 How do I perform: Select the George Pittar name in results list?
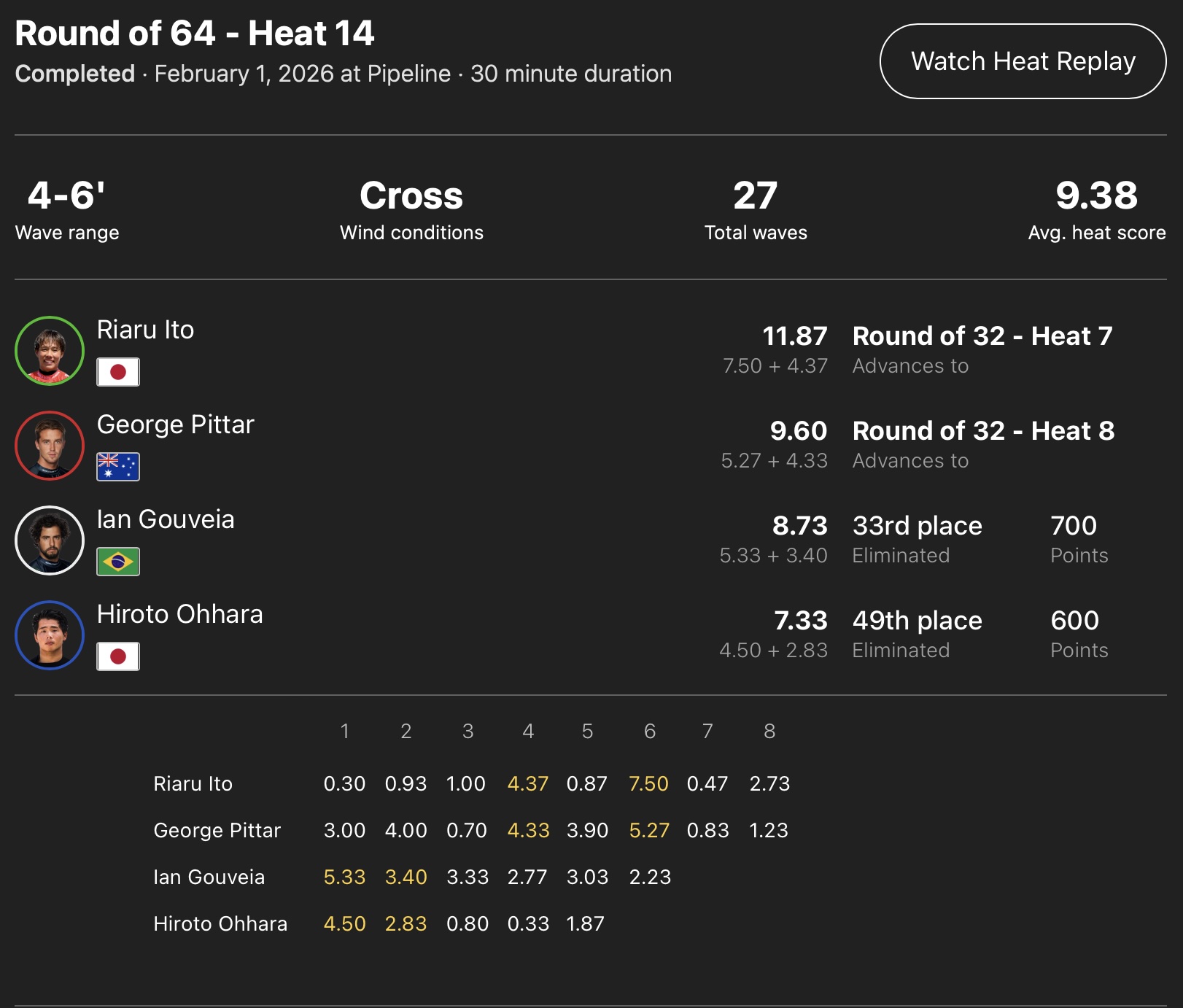(175, 424)
